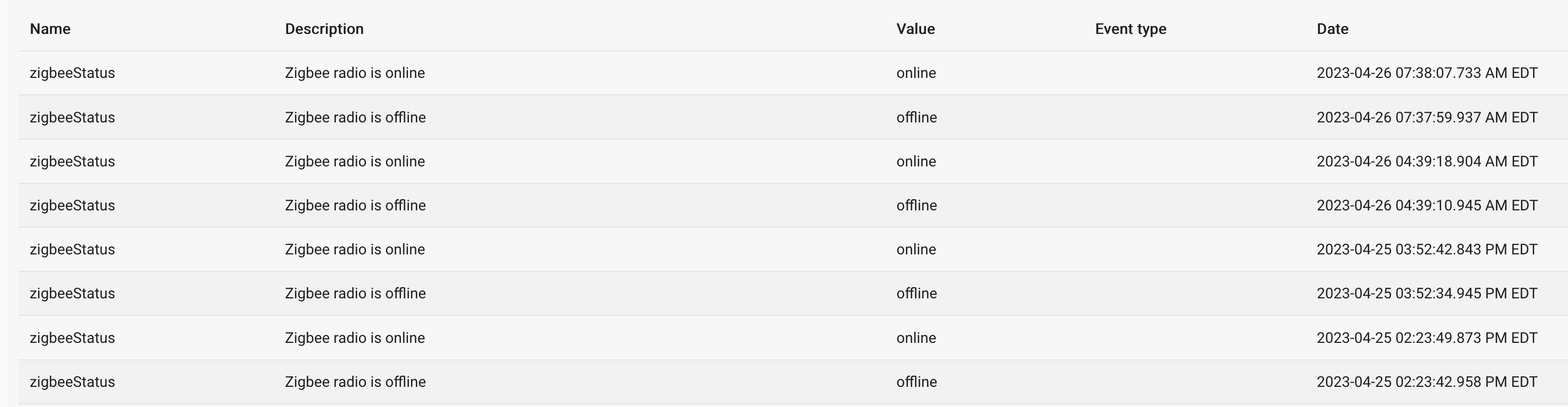Click the Event type column header
Image resolution: width=1568 pixels, height=407 pixels.
click(x=1130, y=29)
